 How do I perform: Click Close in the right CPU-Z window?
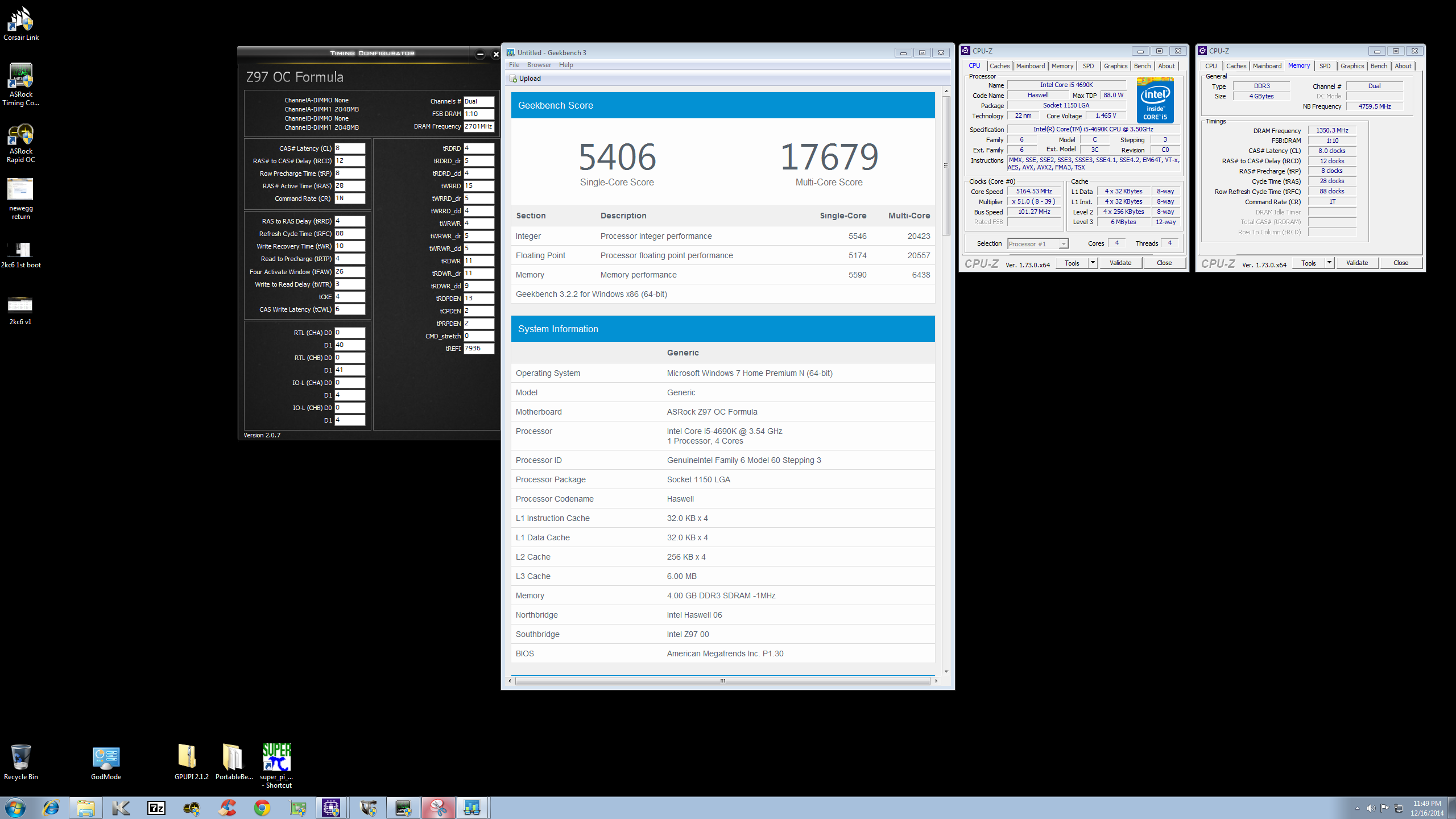1401,263
